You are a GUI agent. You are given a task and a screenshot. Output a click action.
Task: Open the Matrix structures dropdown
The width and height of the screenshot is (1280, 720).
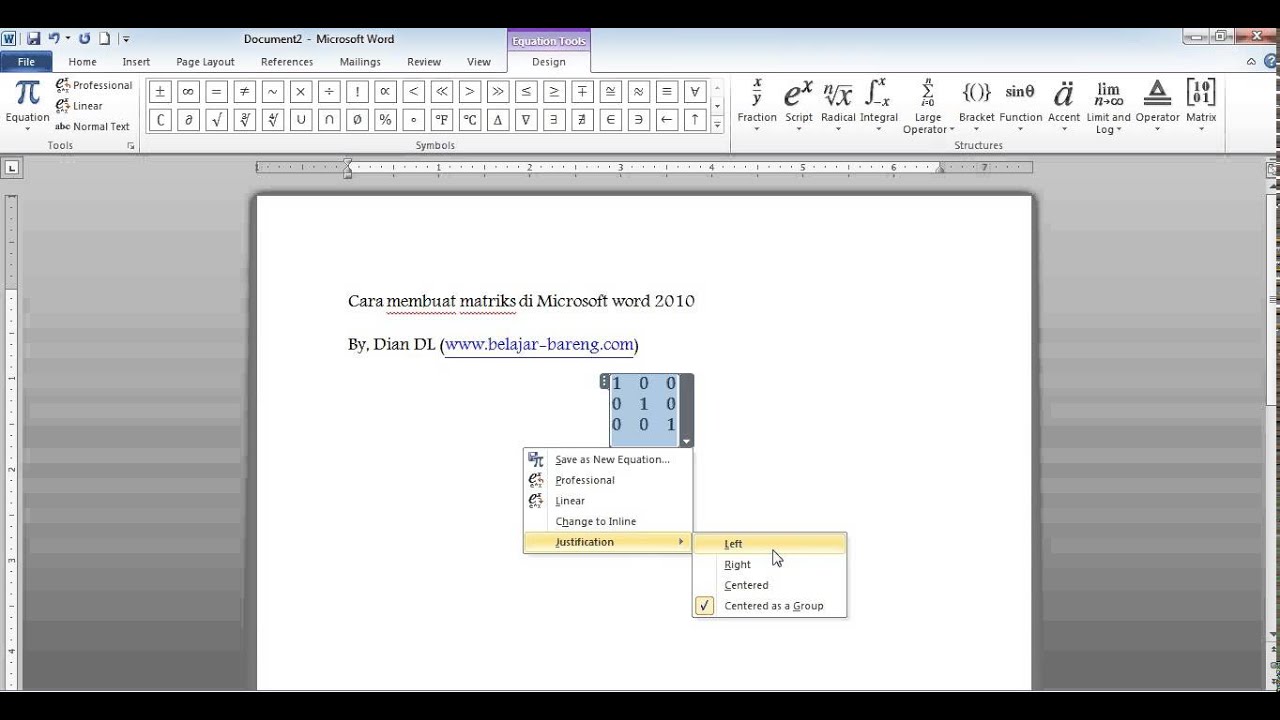click(x=1201, y=105)
